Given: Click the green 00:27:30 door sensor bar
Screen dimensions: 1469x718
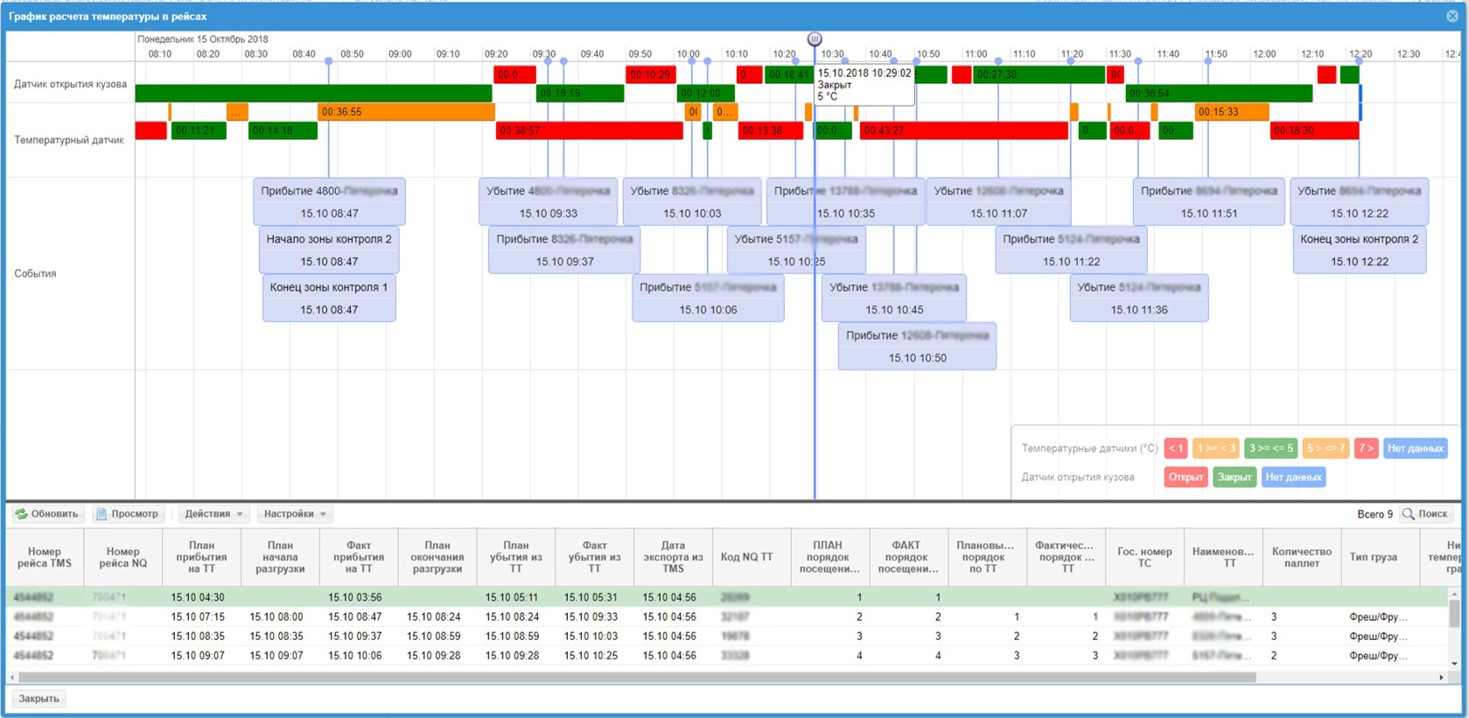Looking at the screenshot, I should pyautogui.click(x=1038, y=75).
